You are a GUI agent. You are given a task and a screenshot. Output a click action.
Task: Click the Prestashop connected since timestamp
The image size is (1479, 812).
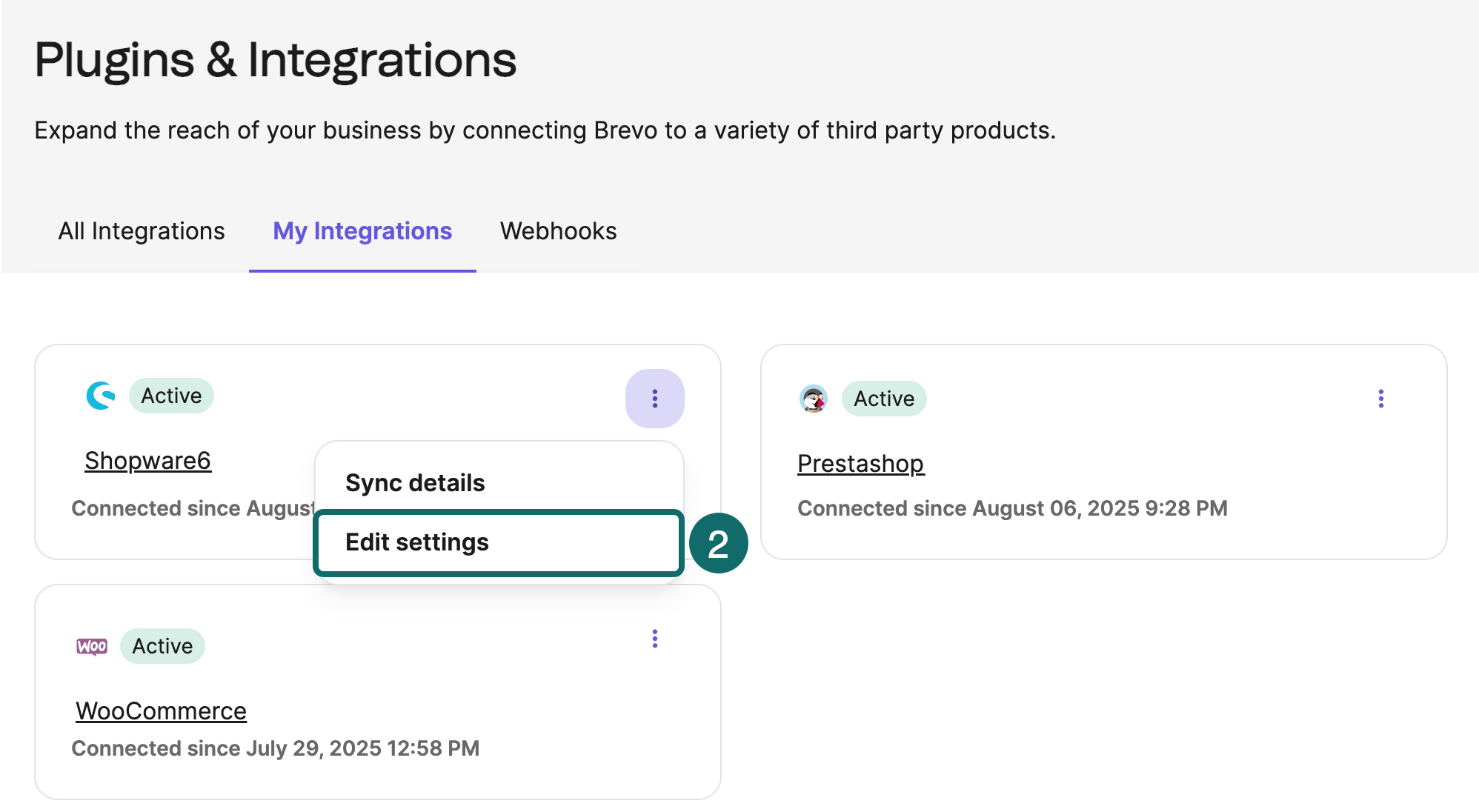(x=1012, y=508)
